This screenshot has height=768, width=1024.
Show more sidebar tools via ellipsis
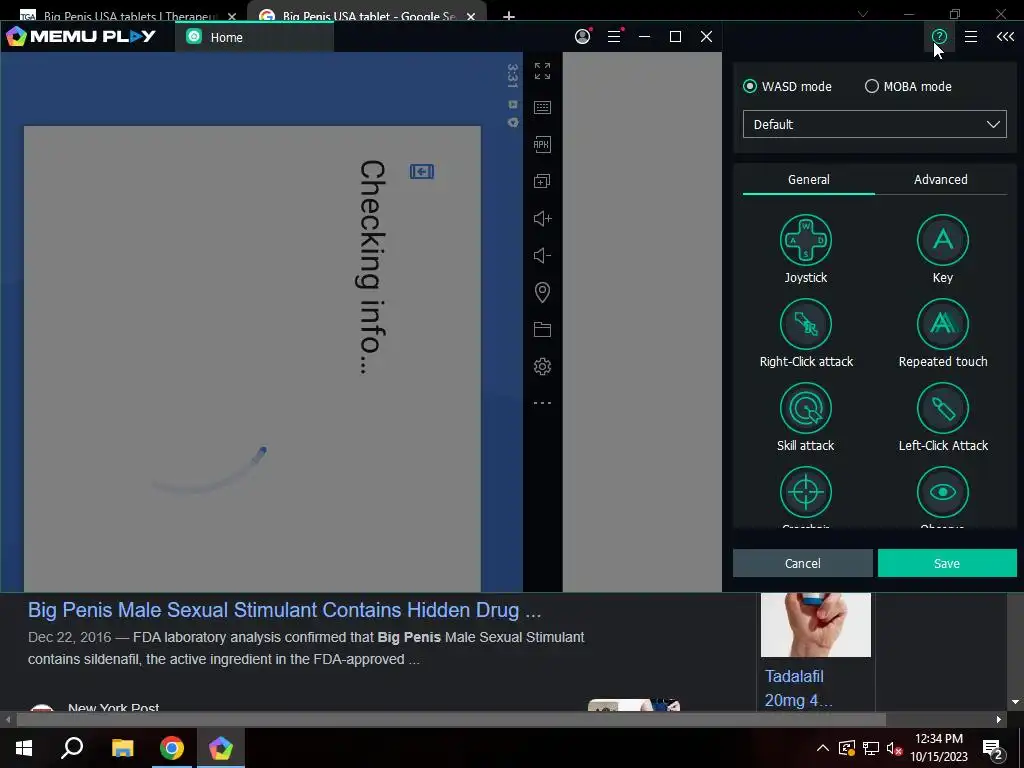click(542, 403)
